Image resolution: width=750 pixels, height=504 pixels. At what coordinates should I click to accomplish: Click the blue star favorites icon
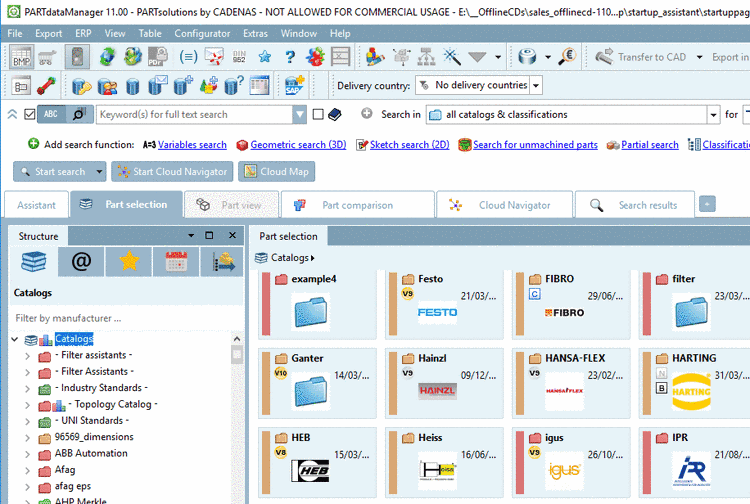[x=265, y=57]
